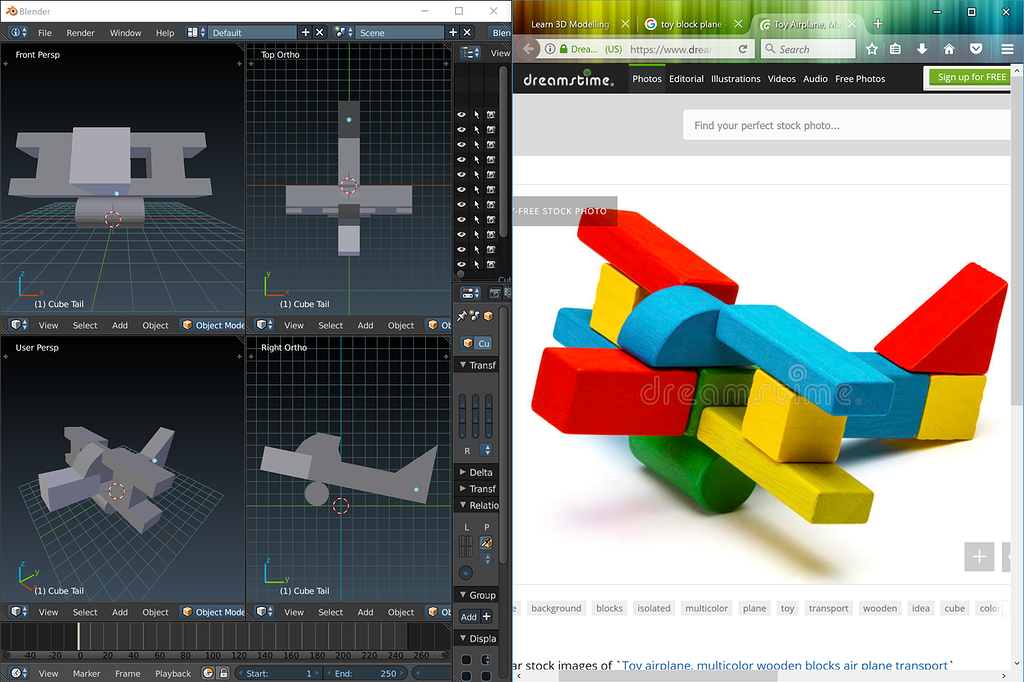The height and width of the screenshot is (682, 1024).
Task: Collapse the Displa panel in Properties
Action: coord(477,638)
